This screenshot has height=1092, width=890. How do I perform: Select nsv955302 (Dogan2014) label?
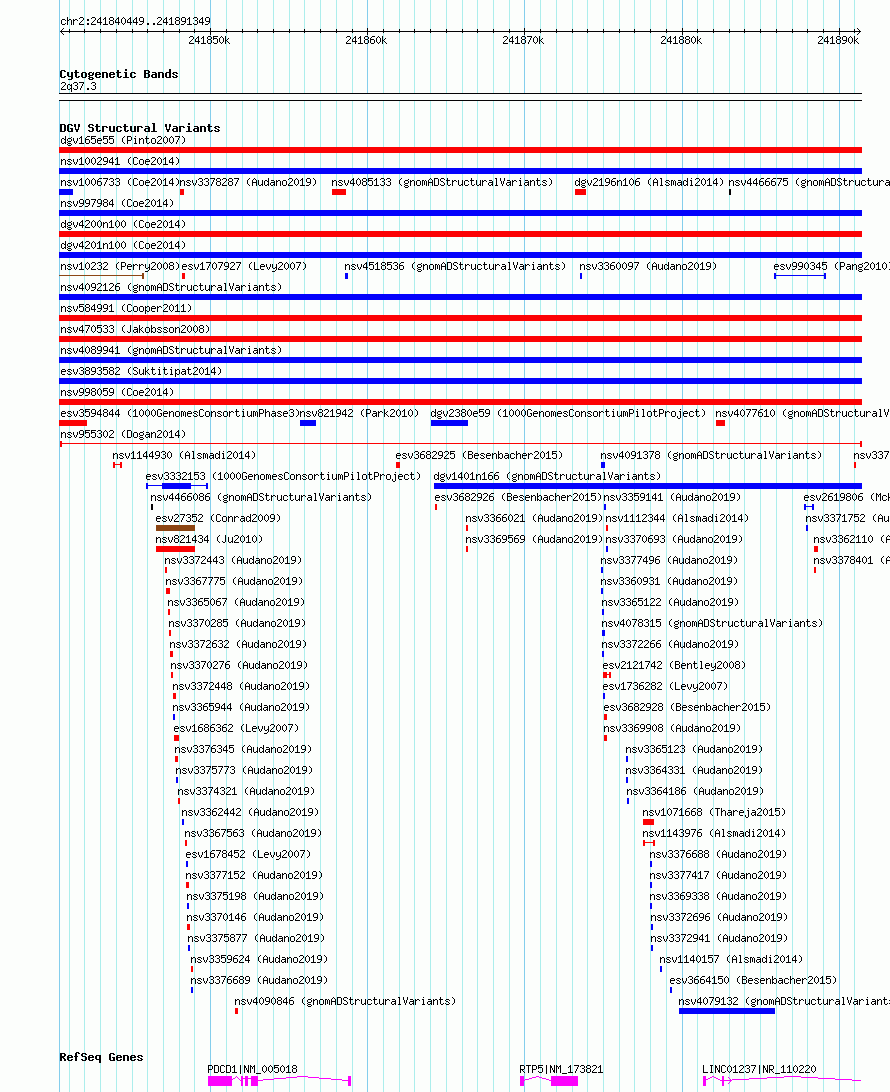point(123,434)
